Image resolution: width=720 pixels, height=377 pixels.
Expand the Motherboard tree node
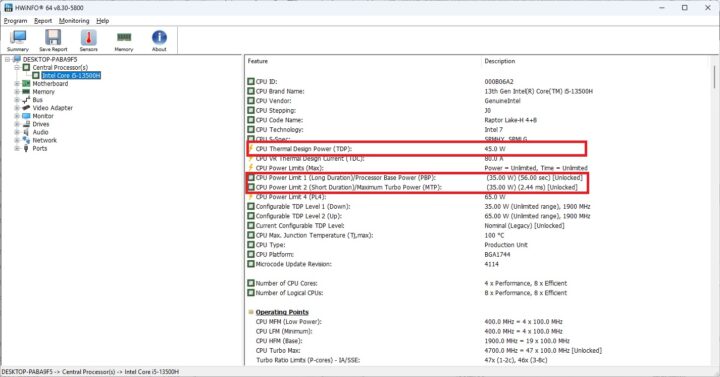point(17,84)
